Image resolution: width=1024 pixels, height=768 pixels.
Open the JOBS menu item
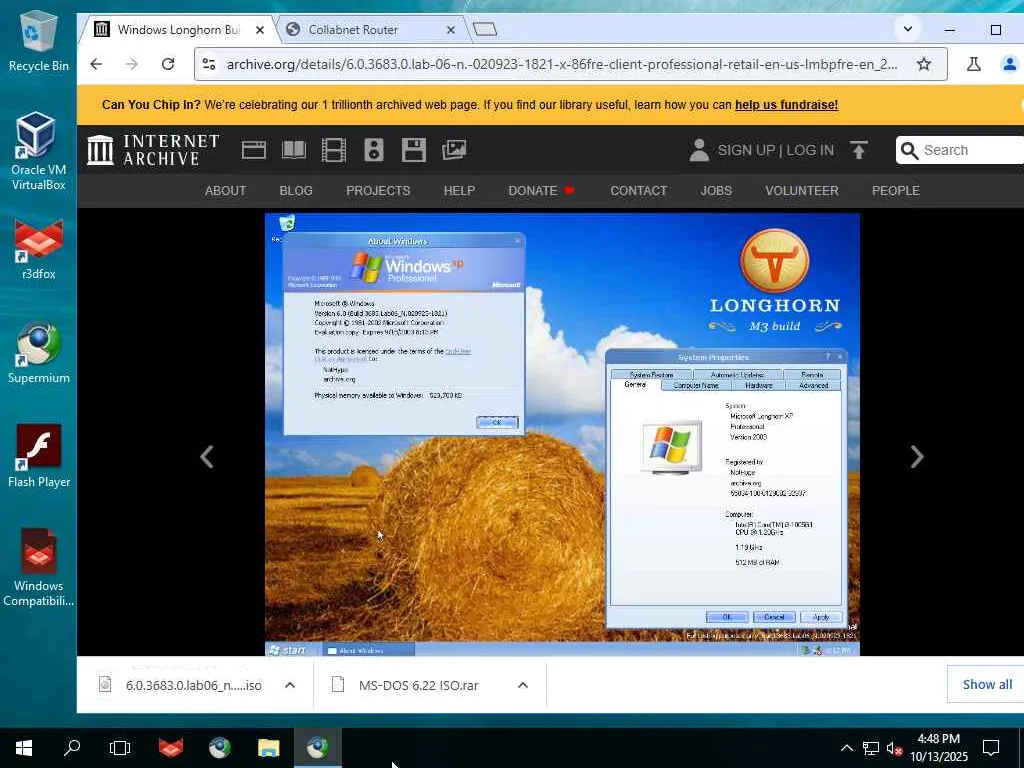click(x=716, y=191)
